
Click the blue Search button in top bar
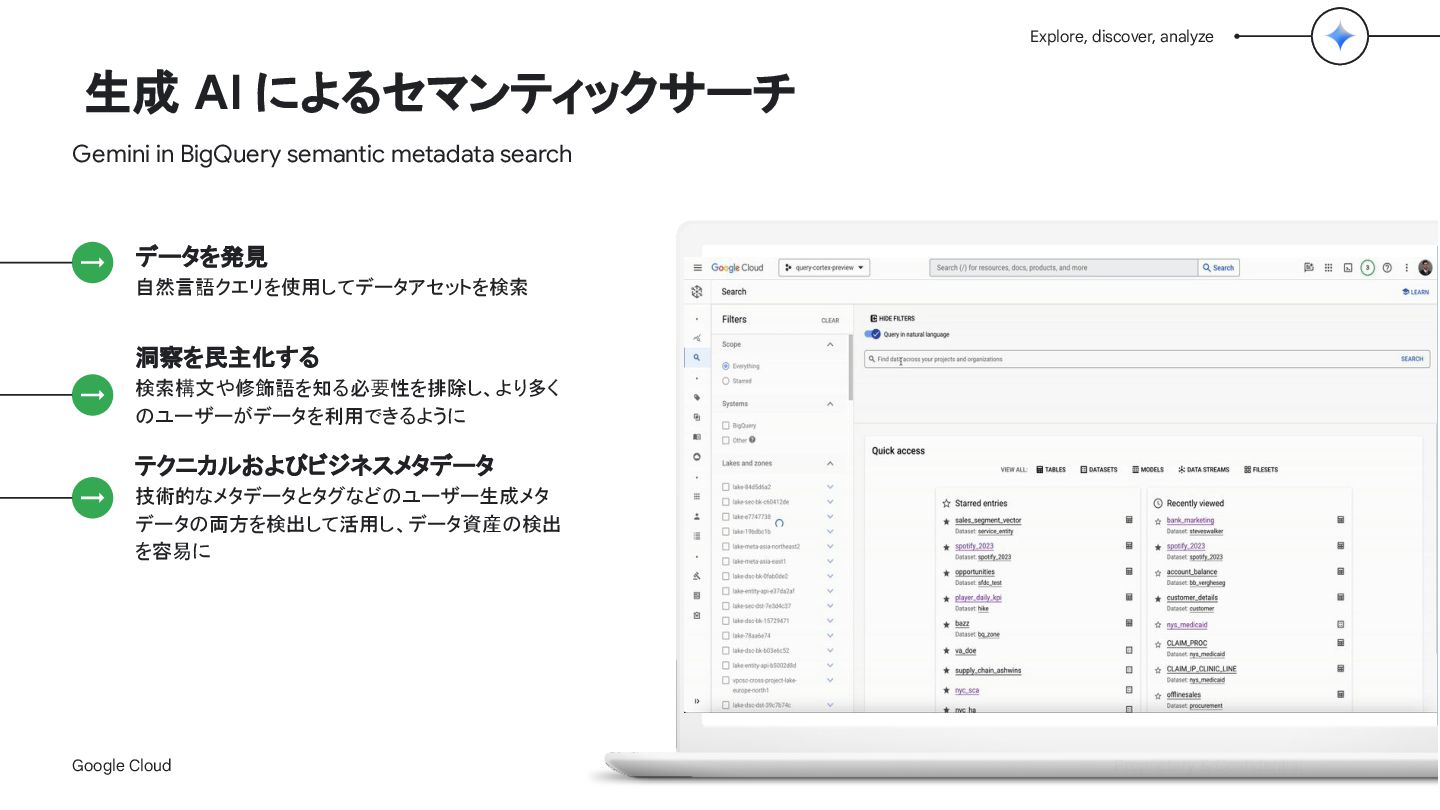coord(1219,268)
